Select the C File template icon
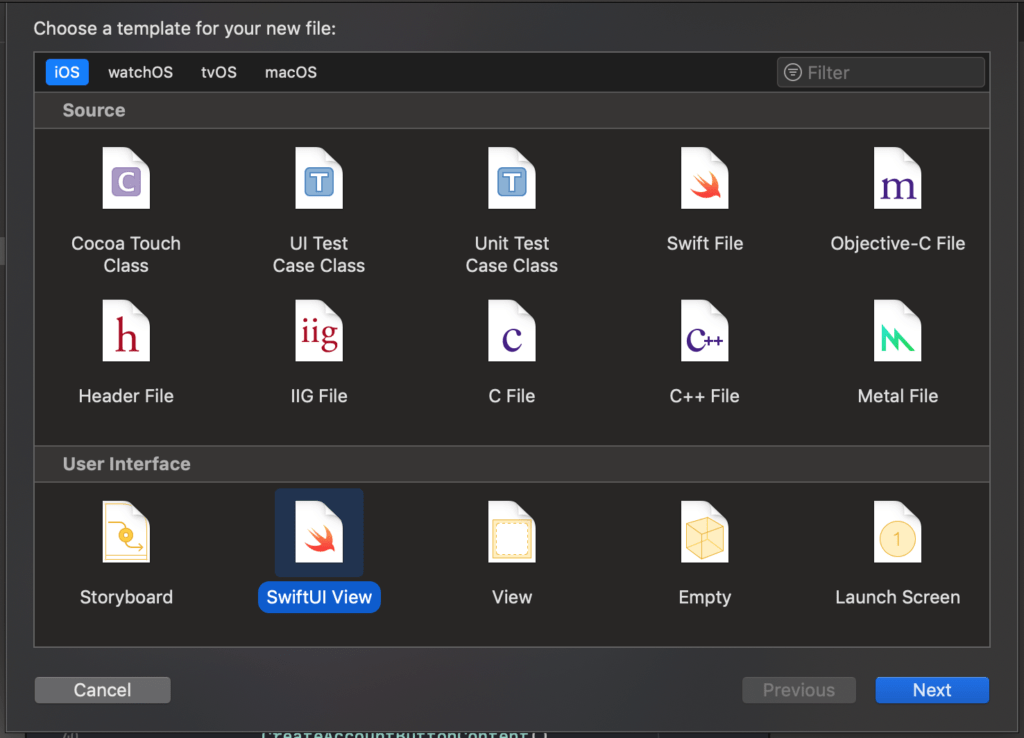 coord(512,330)
